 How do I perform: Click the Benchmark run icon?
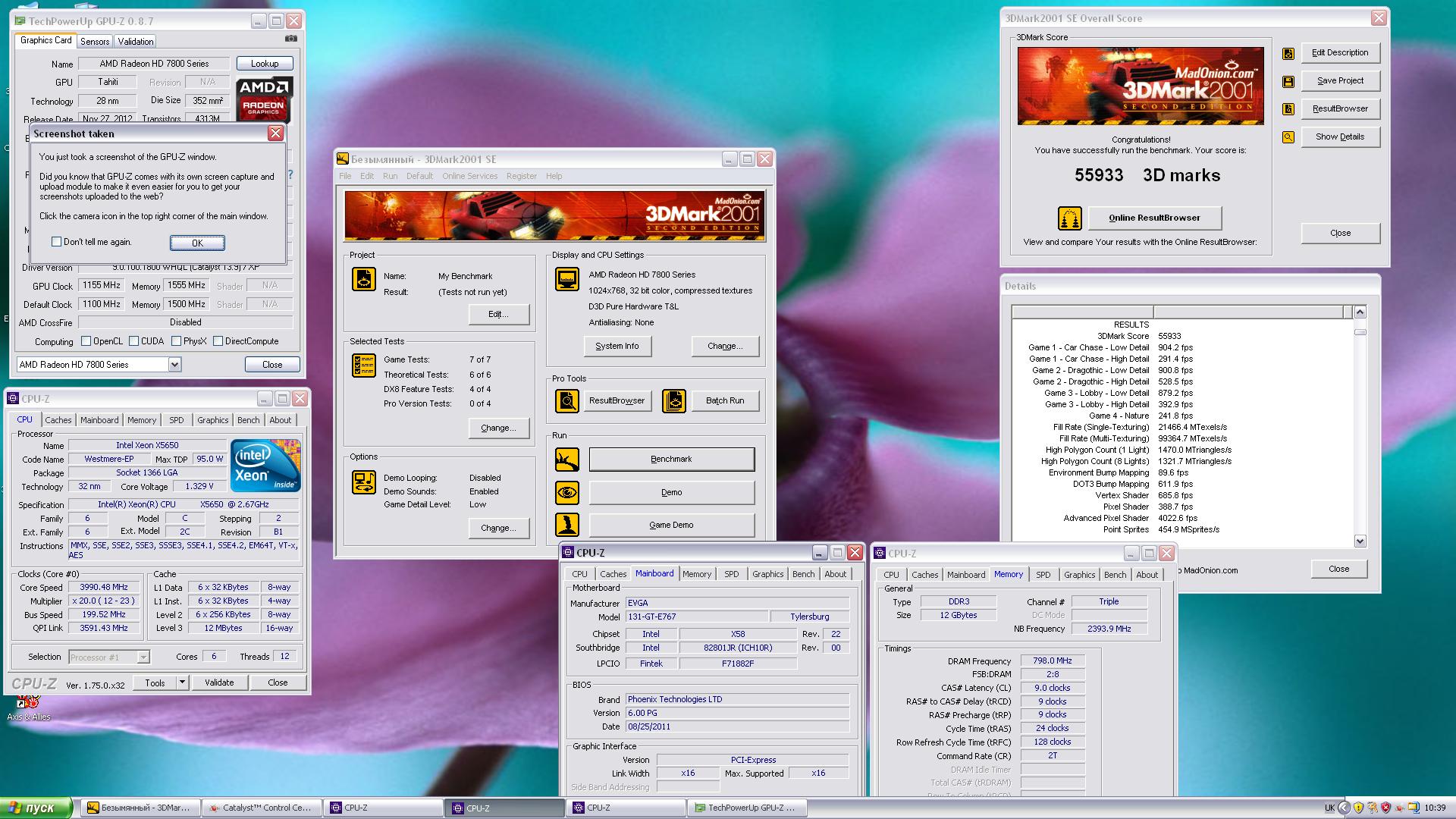[567, 460]
